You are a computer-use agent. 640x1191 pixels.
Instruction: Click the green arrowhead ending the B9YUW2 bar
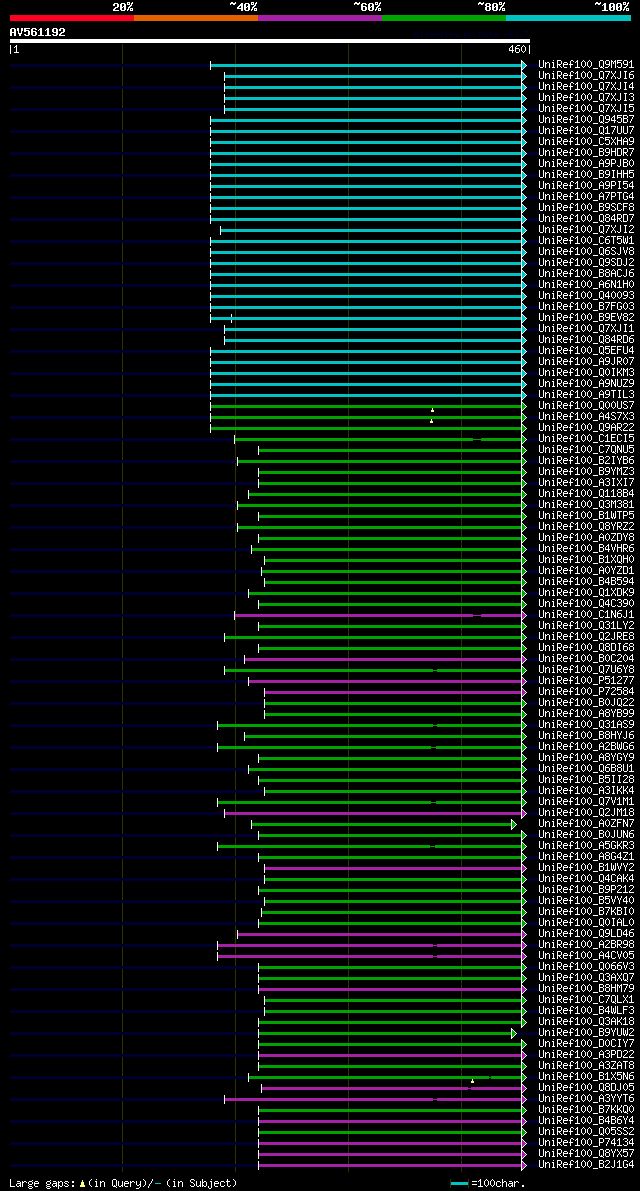514,1033
